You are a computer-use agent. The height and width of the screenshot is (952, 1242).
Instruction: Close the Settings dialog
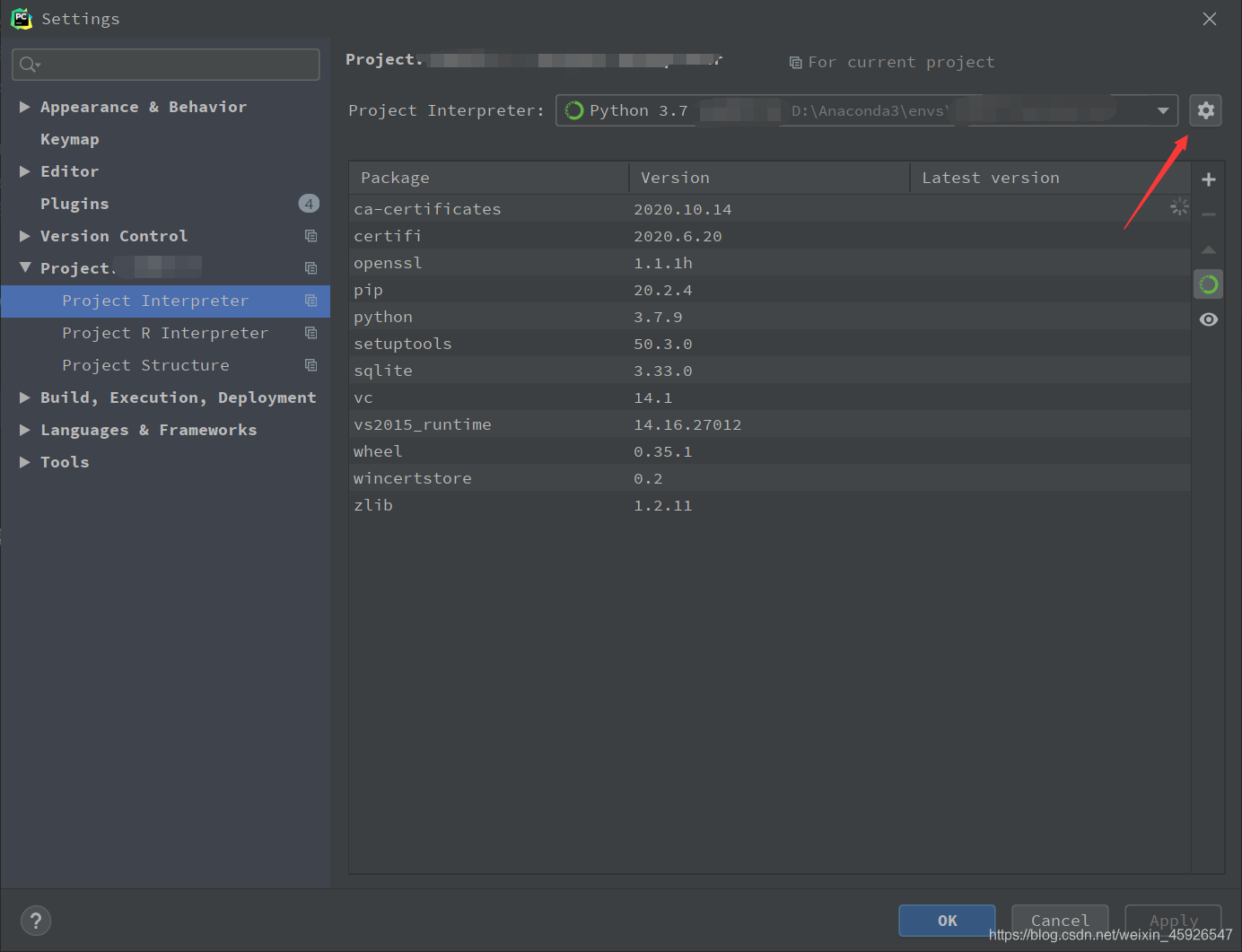coord(1210,19)
